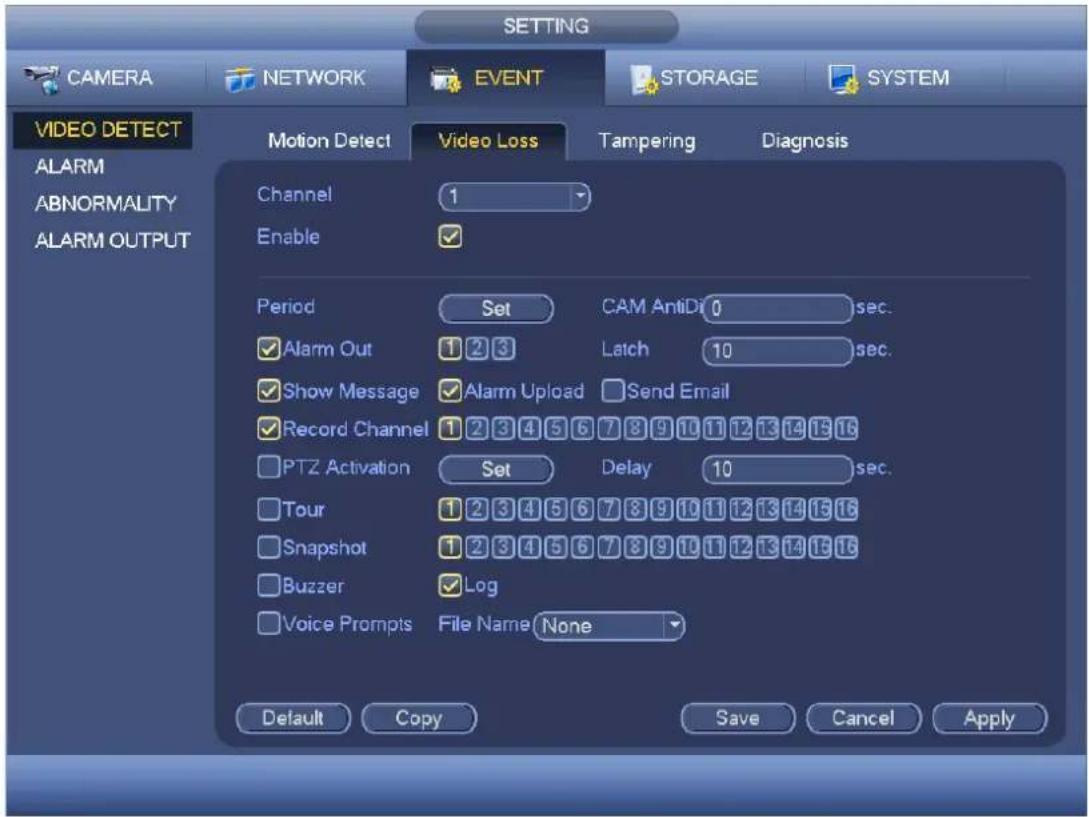This screenshot has height=817, width=1089.
Task: Uncheck the Alarm Out checkbox
Action: click(x=269, y=349)
